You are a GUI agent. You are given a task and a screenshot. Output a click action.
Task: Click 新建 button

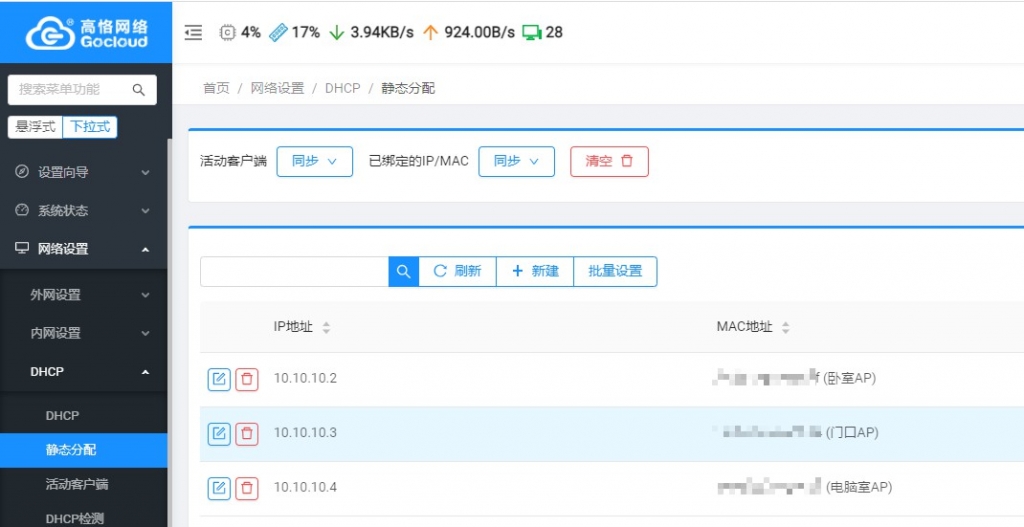535,271
